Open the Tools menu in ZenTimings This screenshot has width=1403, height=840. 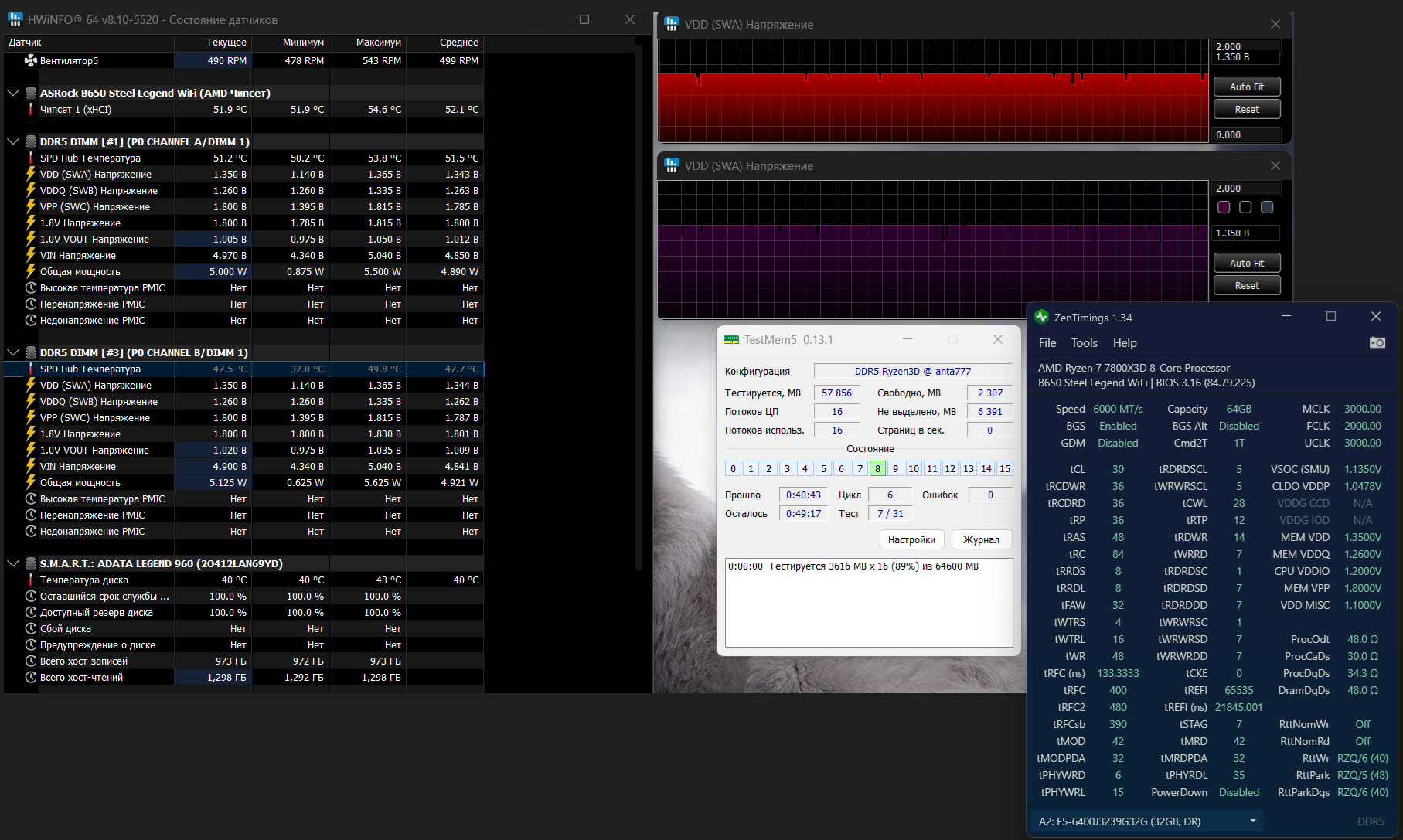[1084, 343]
